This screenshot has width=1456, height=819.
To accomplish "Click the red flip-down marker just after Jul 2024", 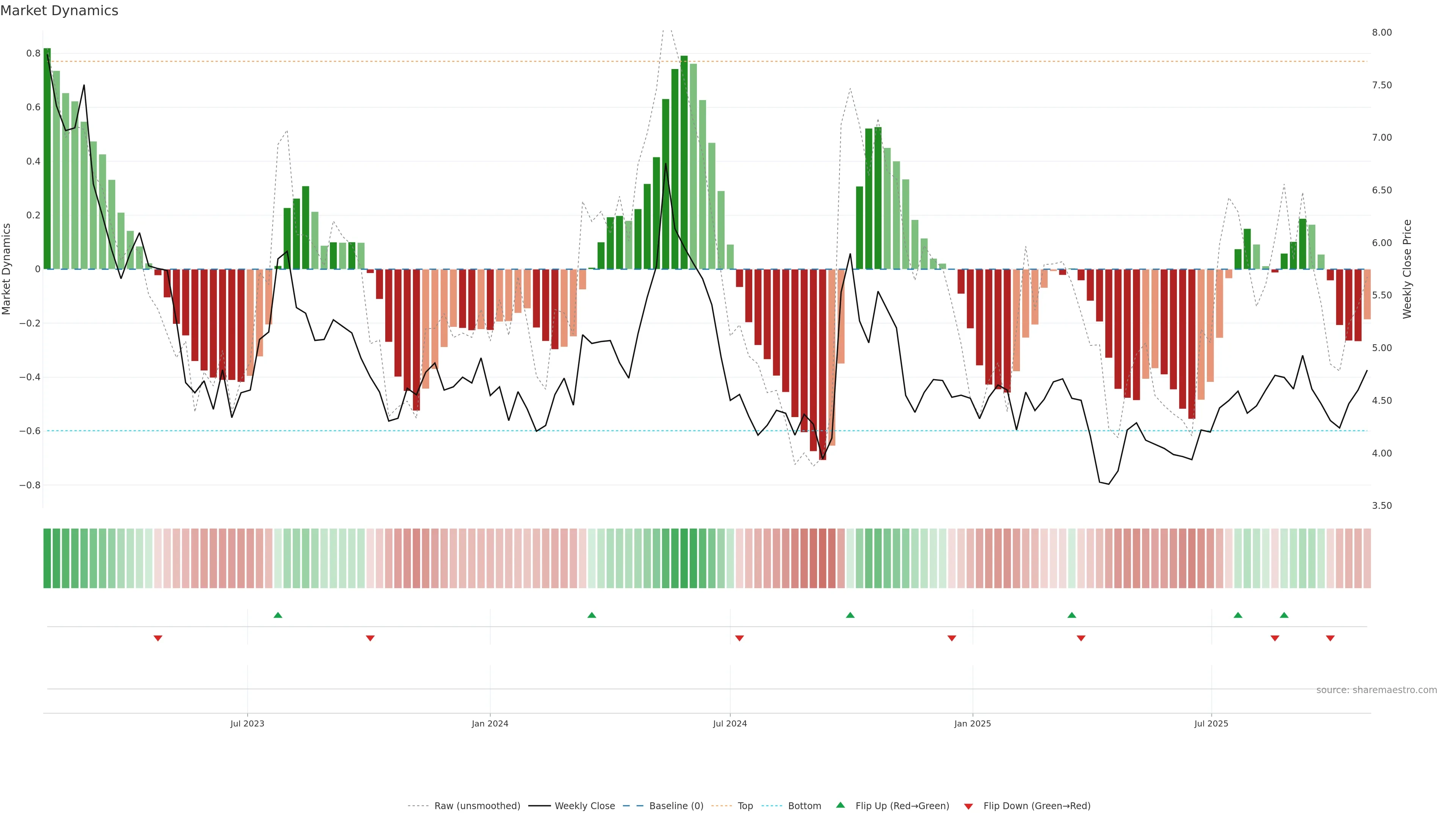I will coord(739,638).
